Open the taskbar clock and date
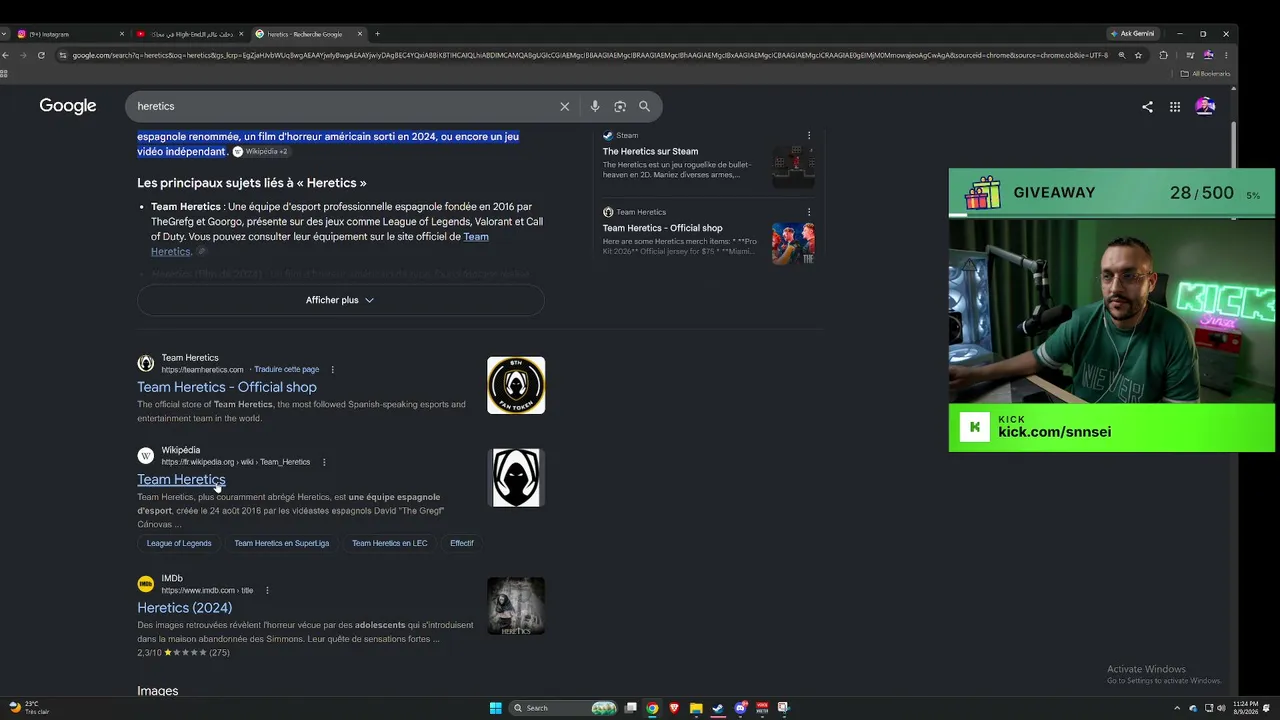The height and width of the screenshot is (720, 1280). pyautogui.click(x=1246, y=708)
